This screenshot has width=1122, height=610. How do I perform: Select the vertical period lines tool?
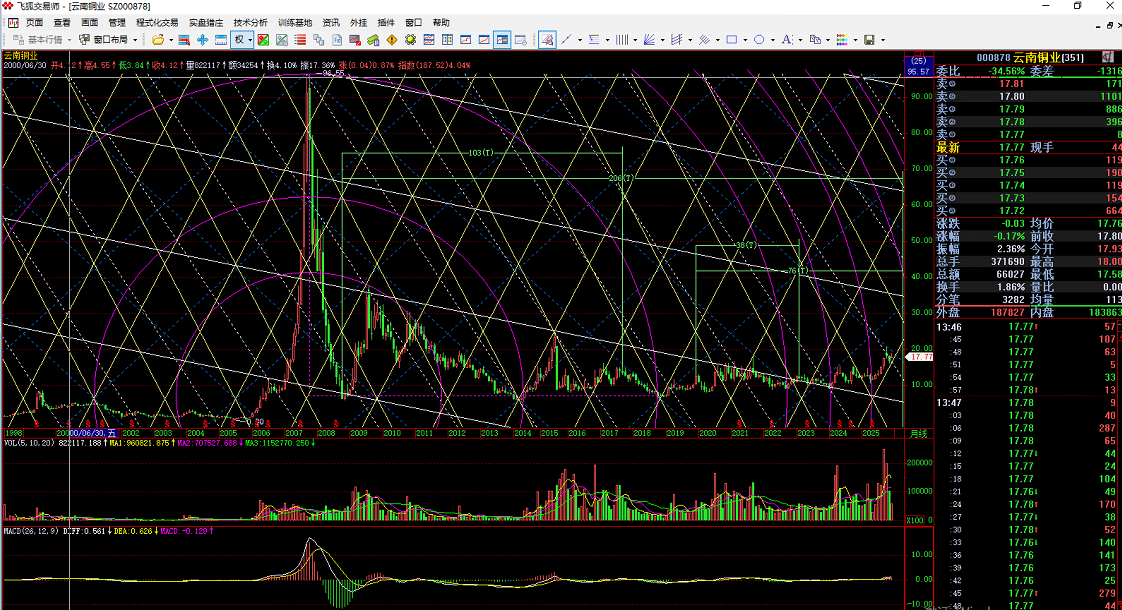tap(622, 40)
